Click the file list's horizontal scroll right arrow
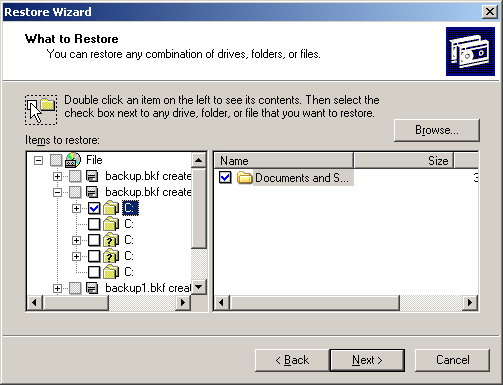This screenshot has width=503, height=385. tap(470, 303)
